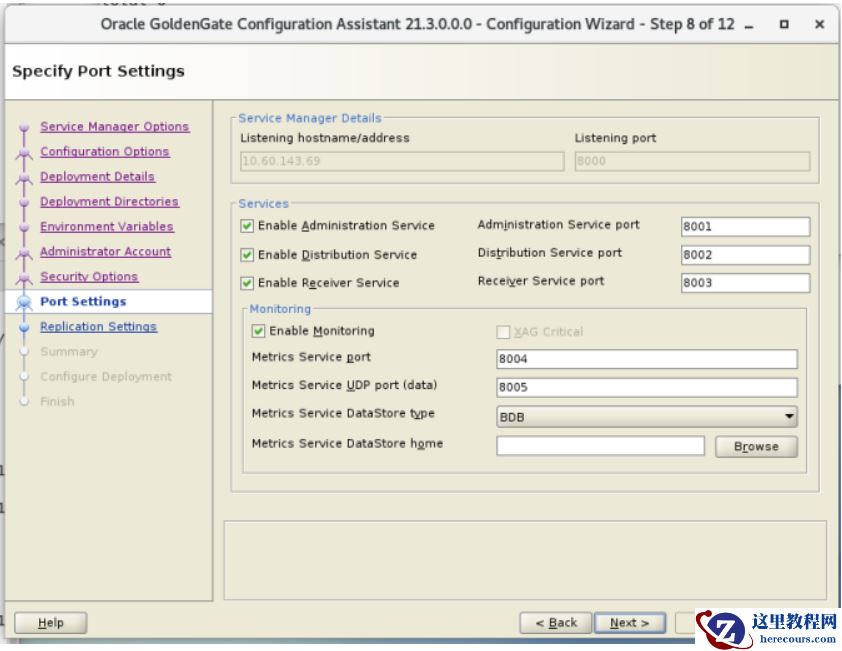Click the Listening hostname/address field

(402, 161)
